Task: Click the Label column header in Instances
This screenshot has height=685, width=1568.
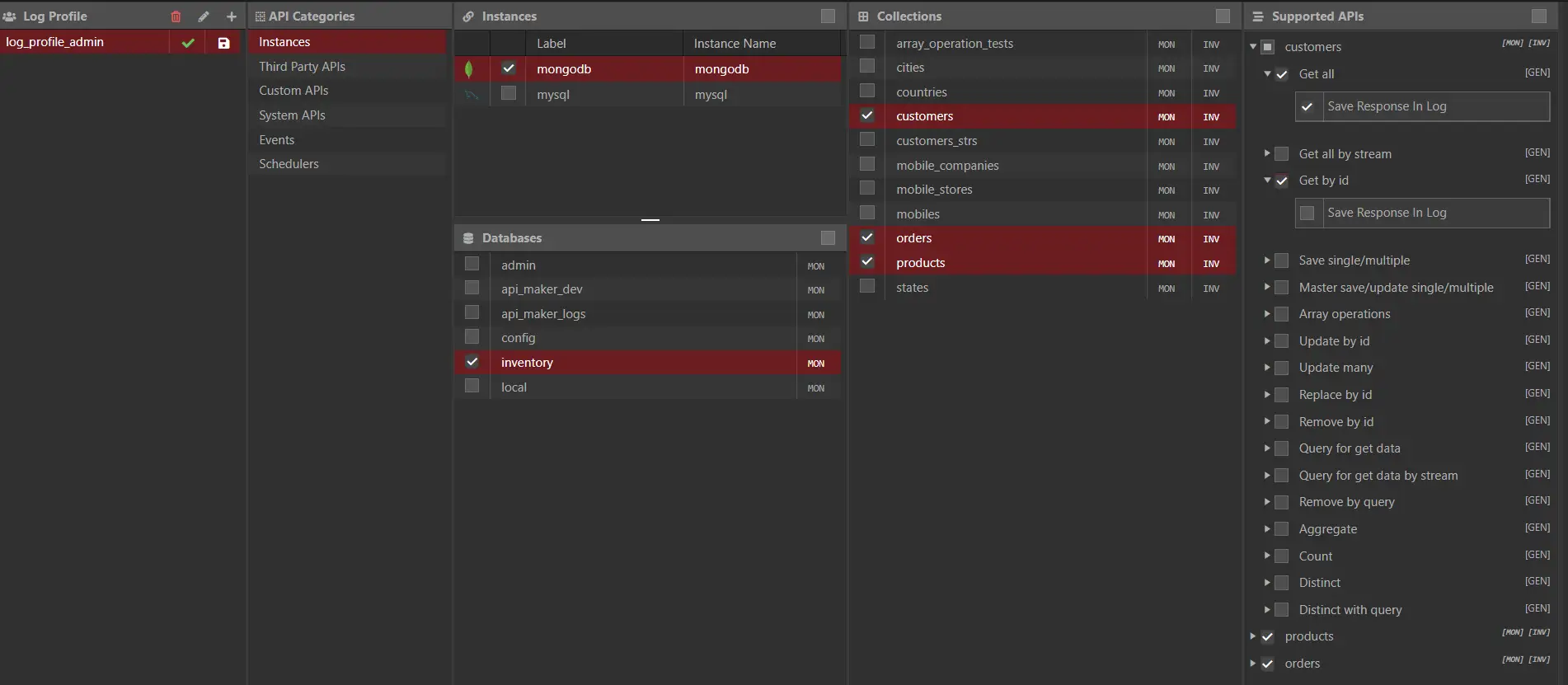Action: tap(552, 44)
